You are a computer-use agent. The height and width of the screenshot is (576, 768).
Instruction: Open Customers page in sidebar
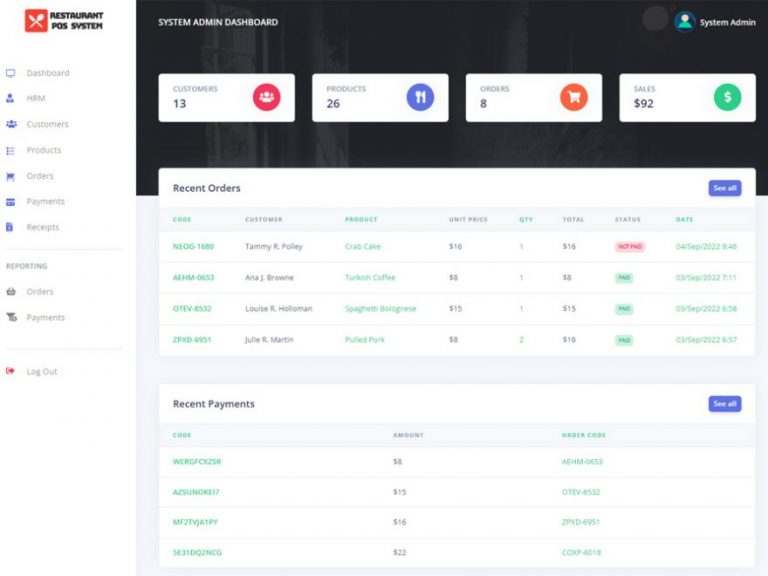(x=47, y=124)
